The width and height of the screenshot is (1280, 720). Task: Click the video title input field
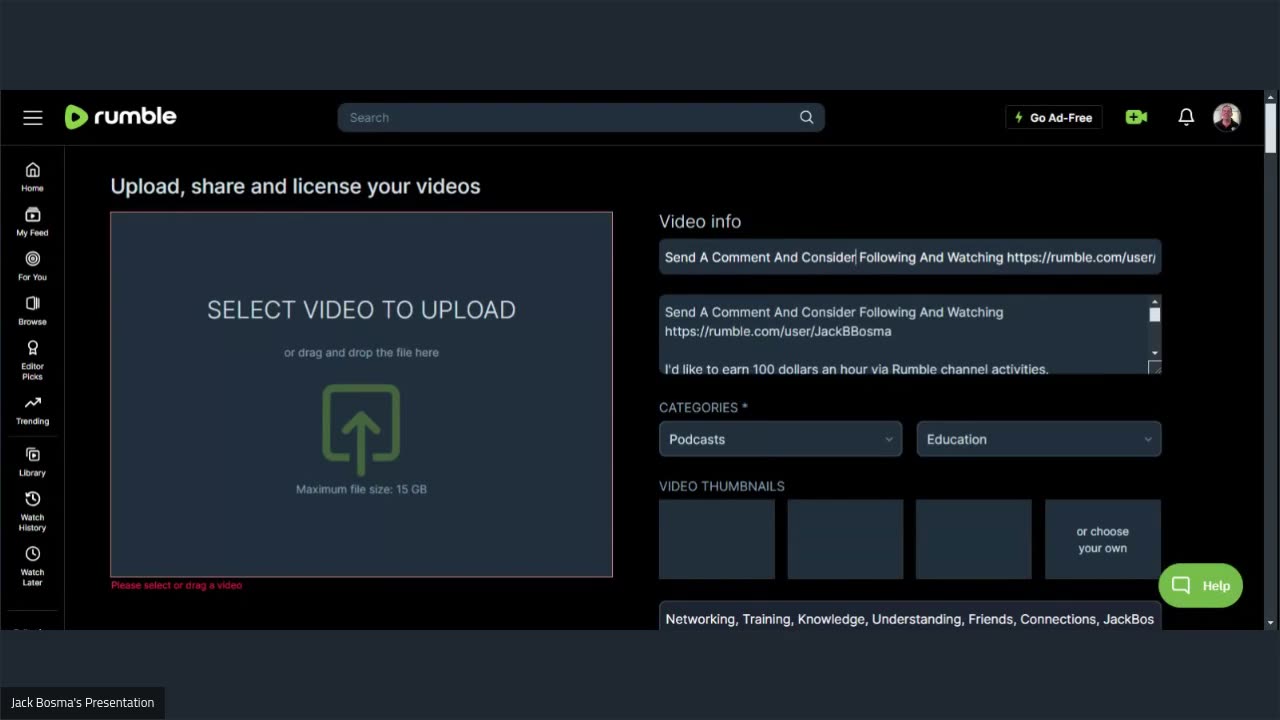[910, 257]
